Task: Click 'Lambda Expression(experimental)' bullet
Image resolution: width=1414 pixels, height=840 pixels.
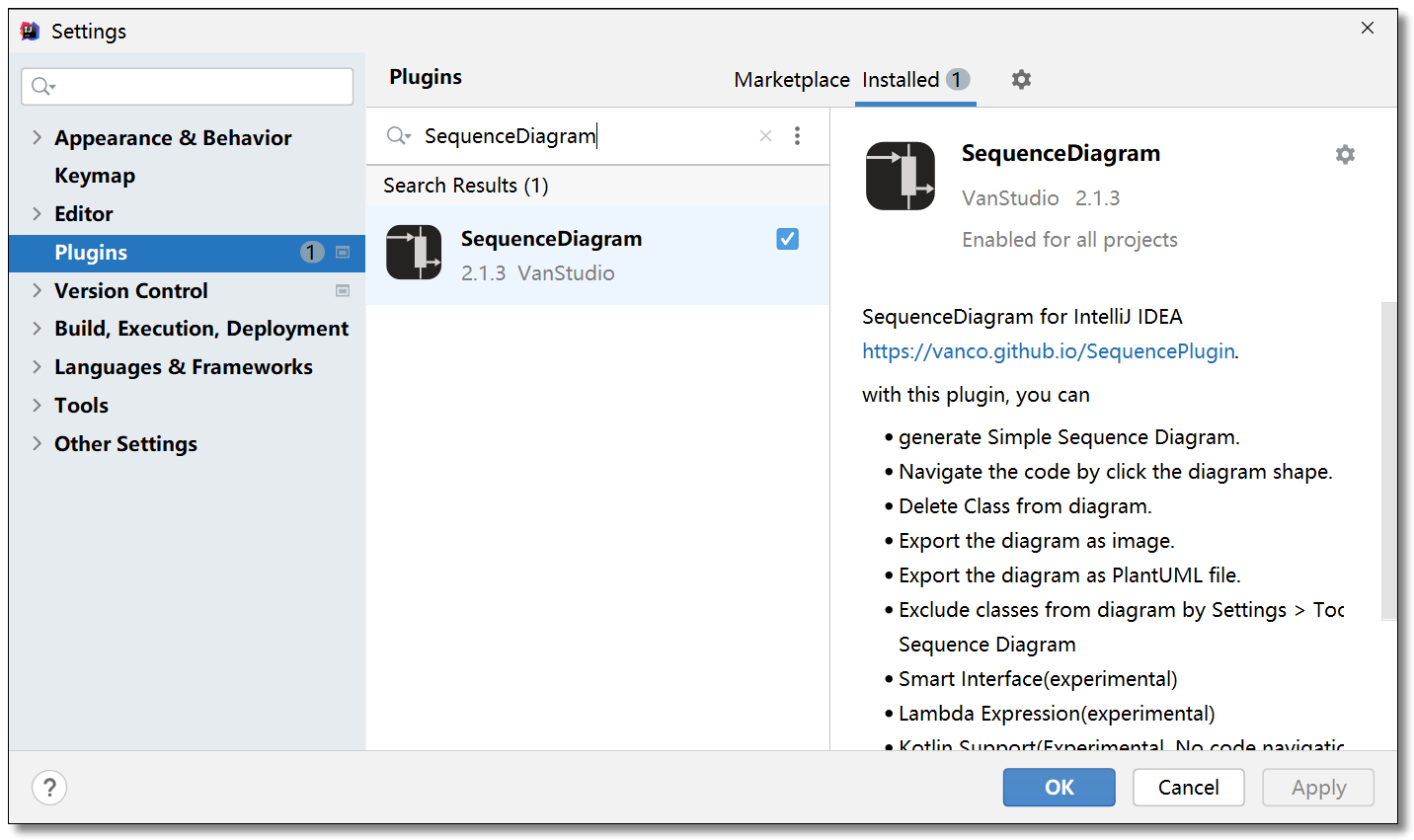Action: click(1057, 714)
